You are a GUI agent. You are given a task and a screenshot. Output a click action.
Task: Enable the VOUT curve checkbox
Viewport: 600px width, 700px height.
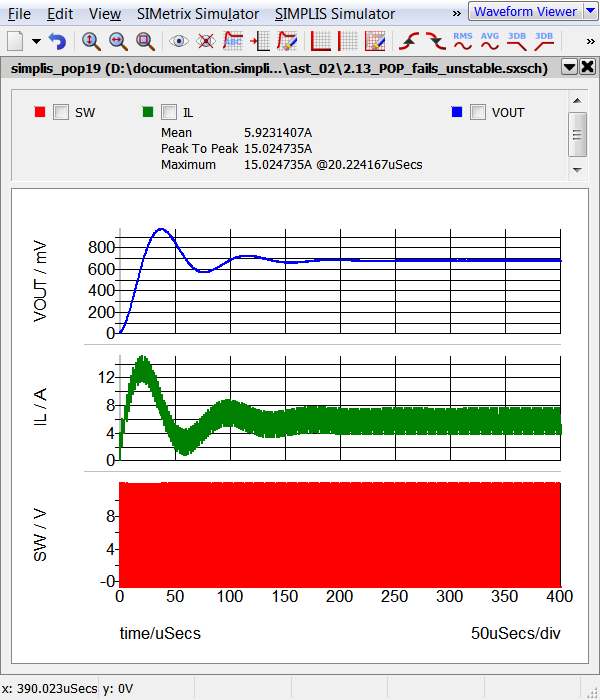(x=478, y=112)
